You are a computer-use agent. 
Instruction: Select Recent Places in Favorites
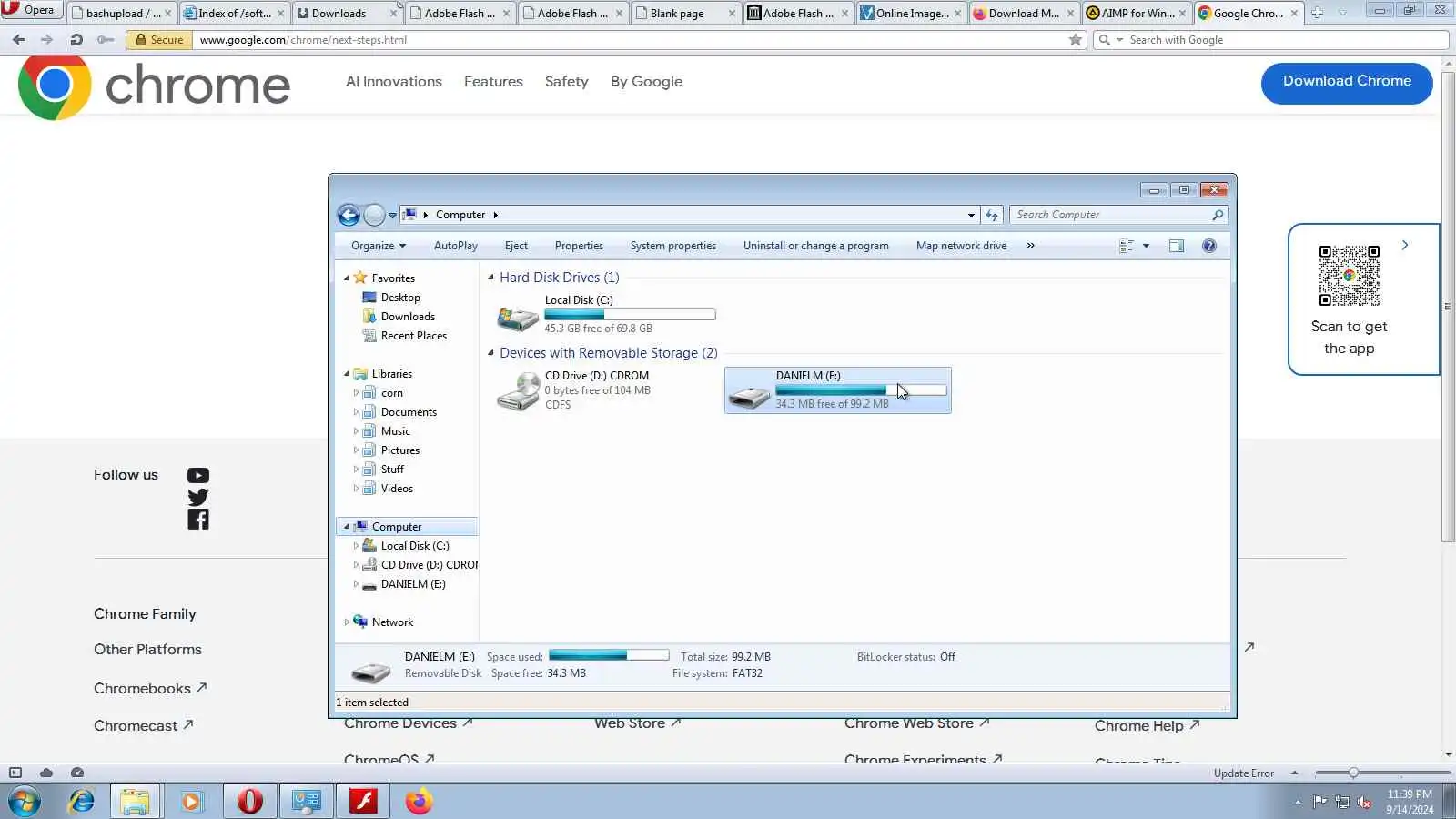point(414,336)
